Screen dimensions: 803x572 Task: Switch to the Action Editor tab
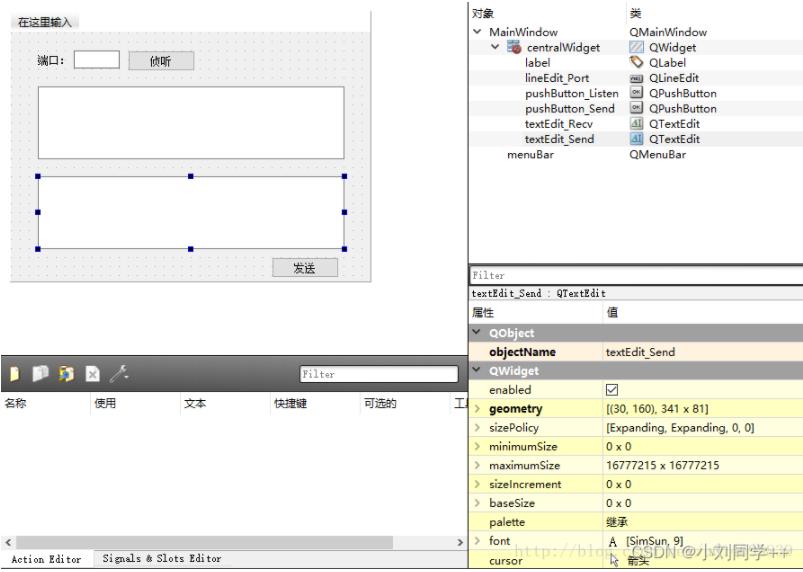point(46,559)
